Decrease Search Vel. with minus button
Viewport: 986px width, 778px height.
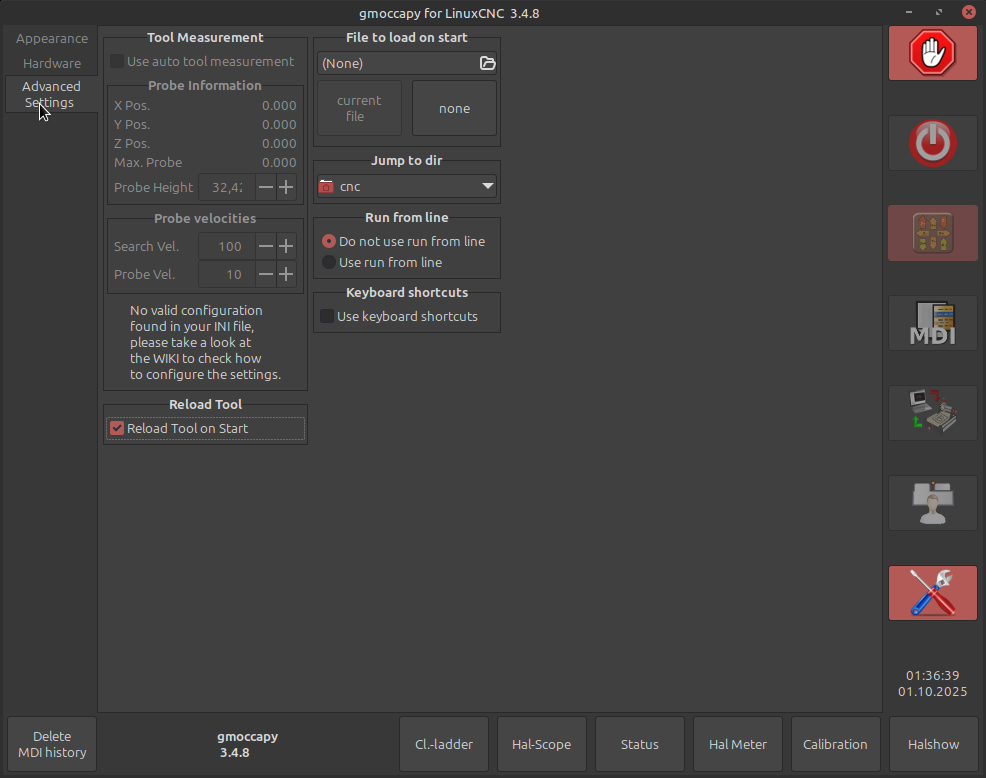click(265, 246)
